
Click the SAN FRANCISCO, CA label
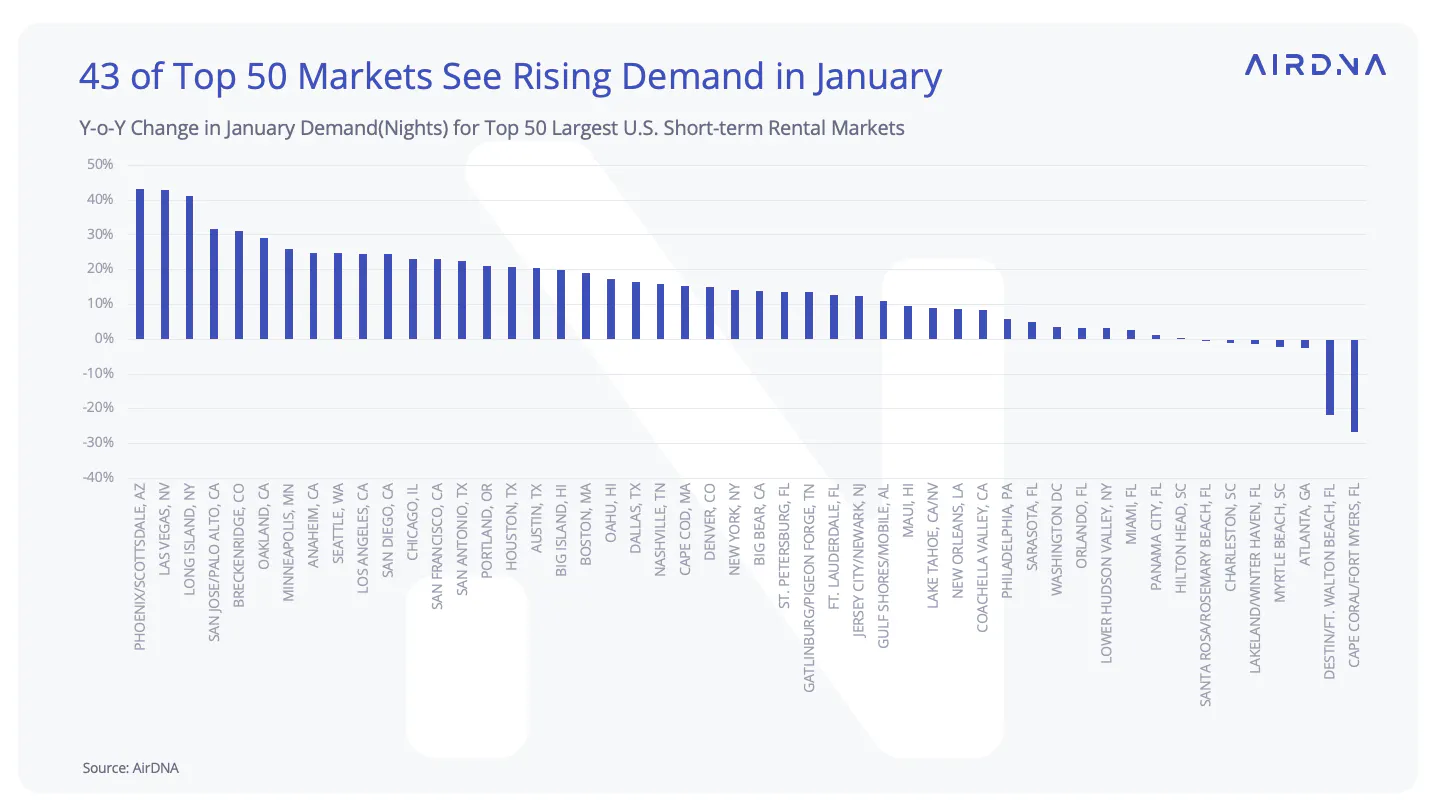pos(437,545)
